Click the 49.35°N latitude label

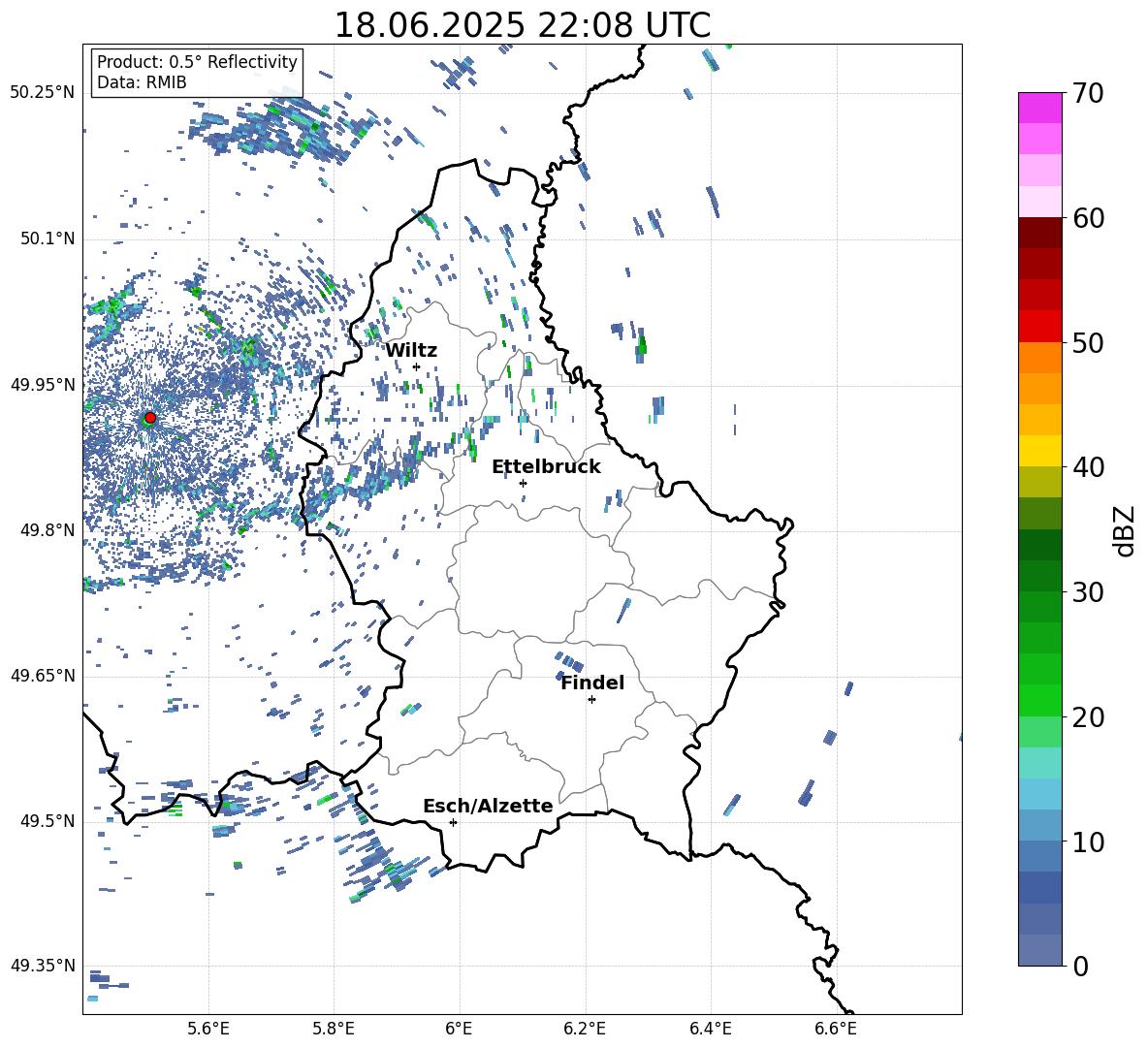(43, 966)
